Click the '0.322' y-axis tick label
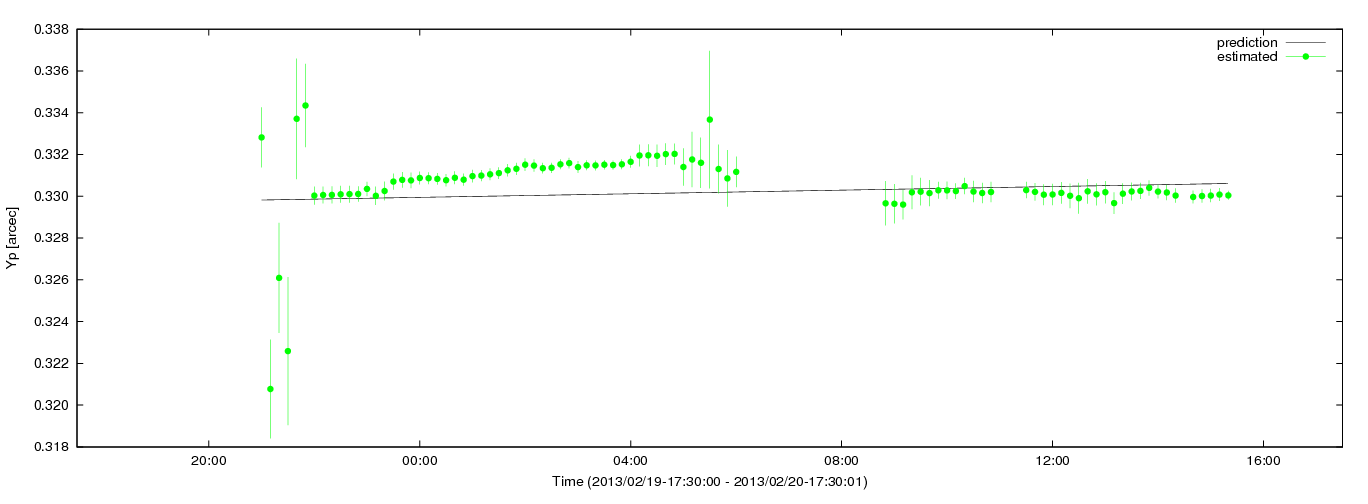This screenshot has height=504, width=1368. point(51,364)
